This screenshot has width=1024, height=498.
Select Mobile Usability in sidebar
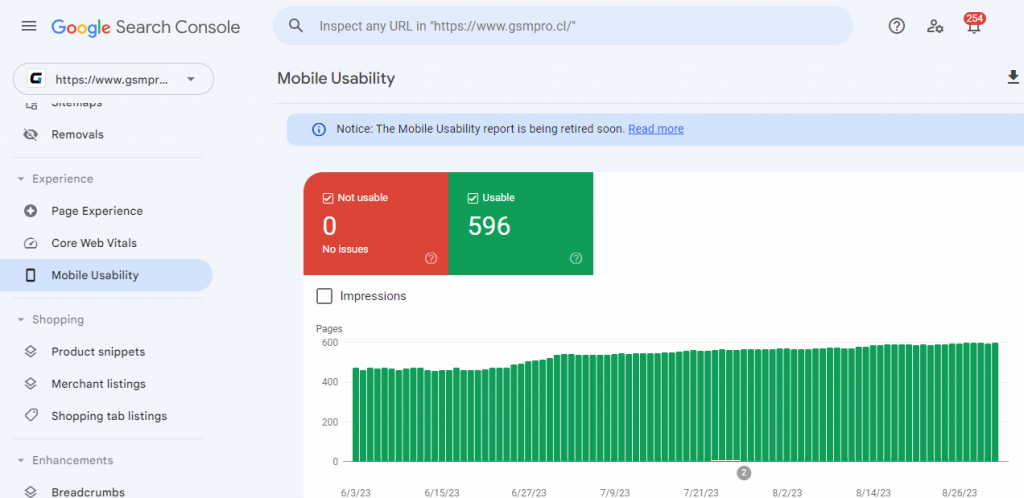click(x=106, y=275)
